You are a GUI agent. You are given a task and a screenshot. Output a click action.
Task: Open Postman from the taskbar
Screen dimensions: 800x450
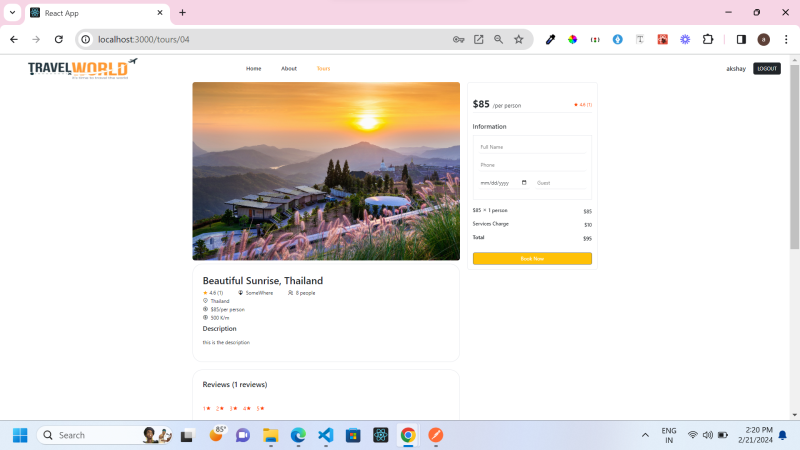pyautogui.click(x=435, y=435)
